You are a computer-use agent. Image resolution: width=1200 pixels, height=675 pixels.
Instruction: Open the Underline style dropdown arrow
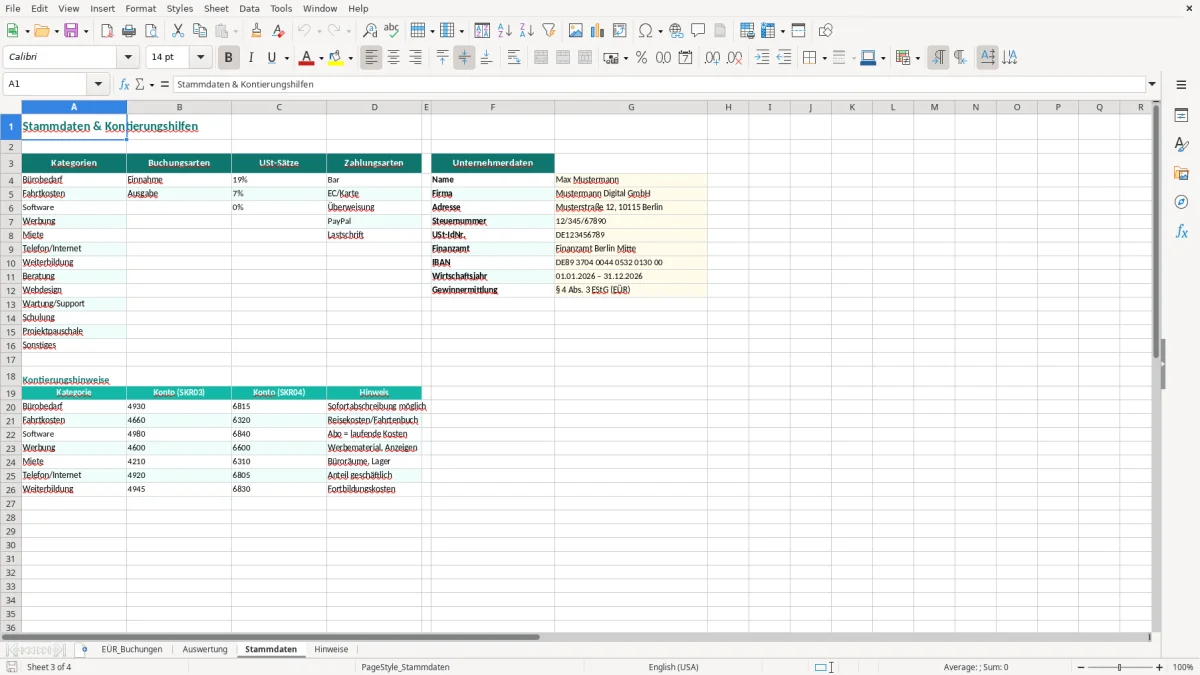pyautogui.click(x=286, y=58)
